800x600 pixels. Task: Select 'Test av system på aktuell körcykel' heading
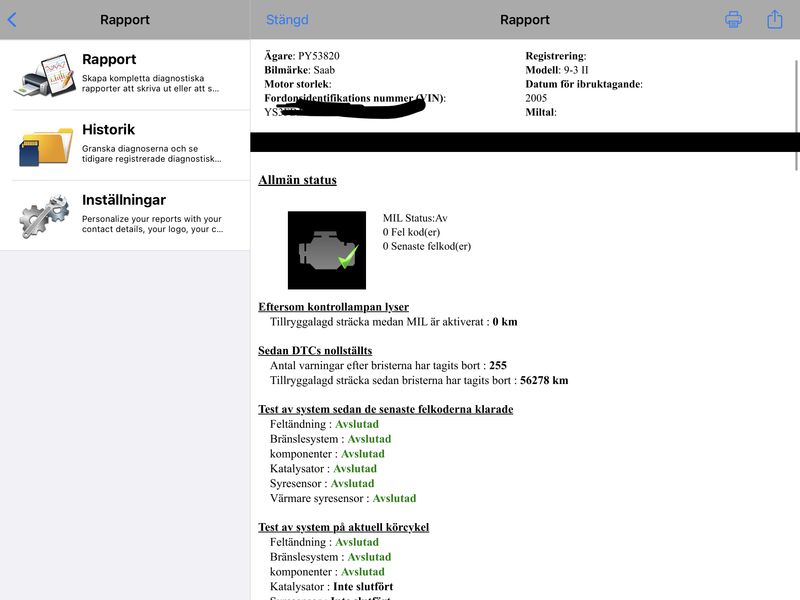pyautogui.click(x=343, y=527)
